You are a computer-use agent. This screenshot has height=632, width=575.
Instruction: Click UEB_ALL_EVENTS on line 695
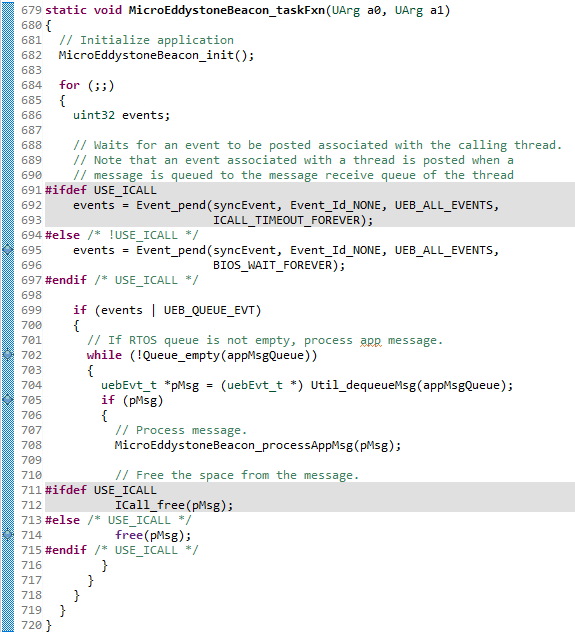click(444, 250)
